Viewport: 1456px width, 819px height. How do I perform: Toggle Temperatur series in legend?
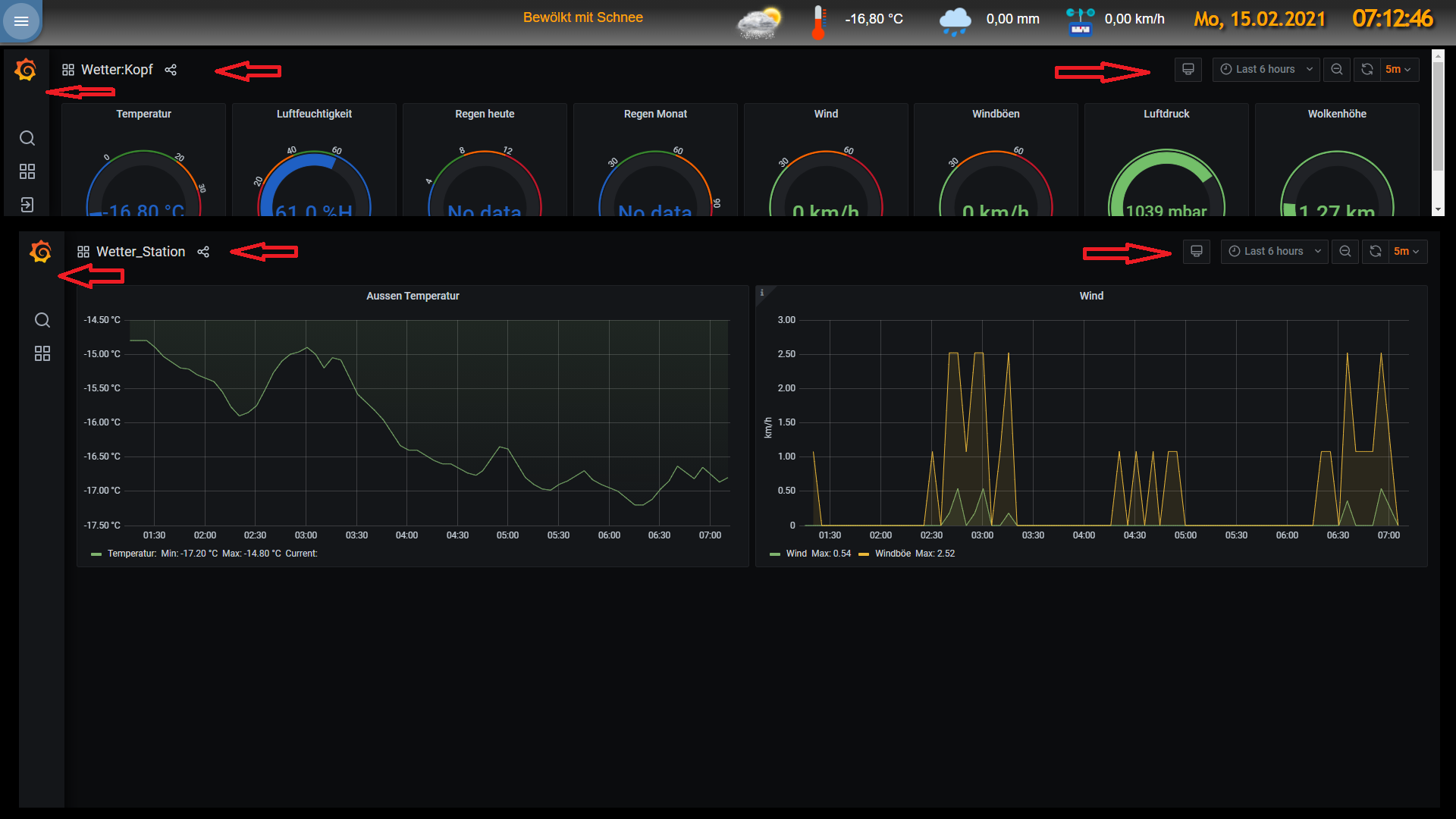[x=131, y=554]
